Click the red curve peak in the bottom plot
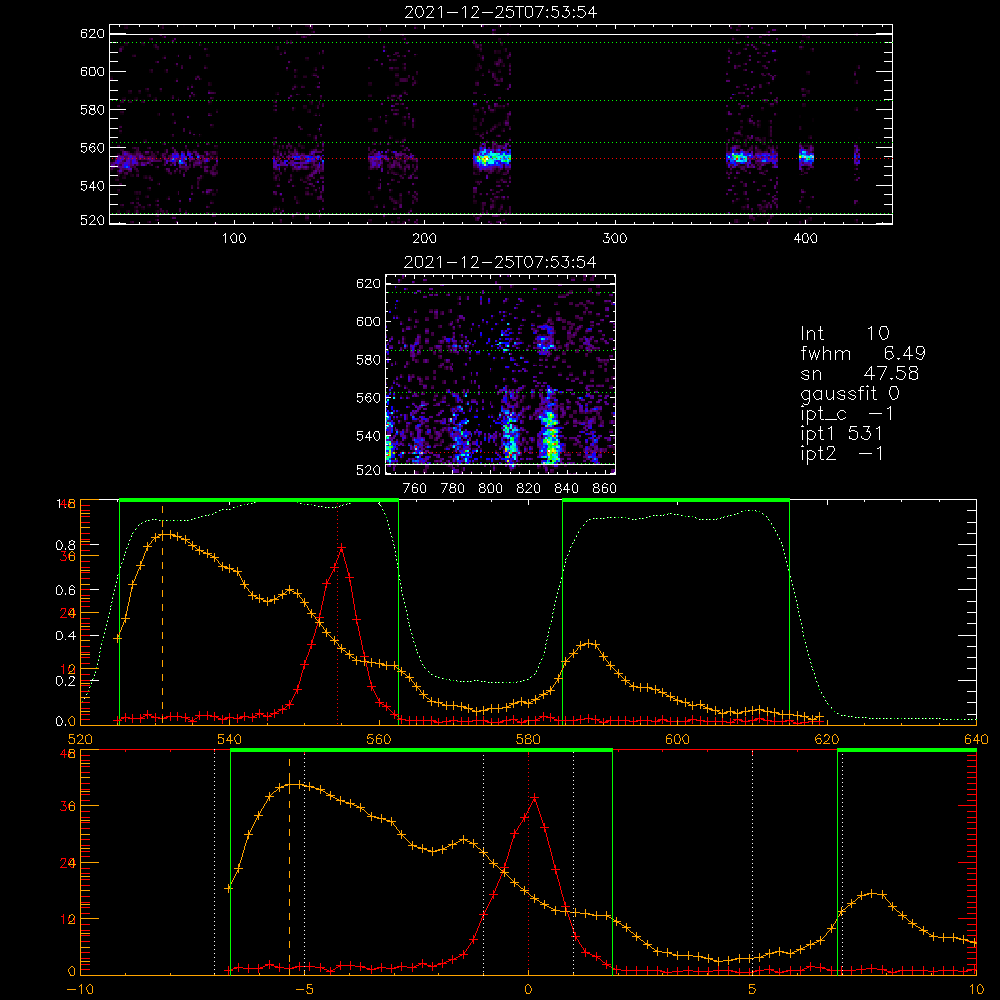This screenshot has width=1000, height=1000. pos(534,797)
